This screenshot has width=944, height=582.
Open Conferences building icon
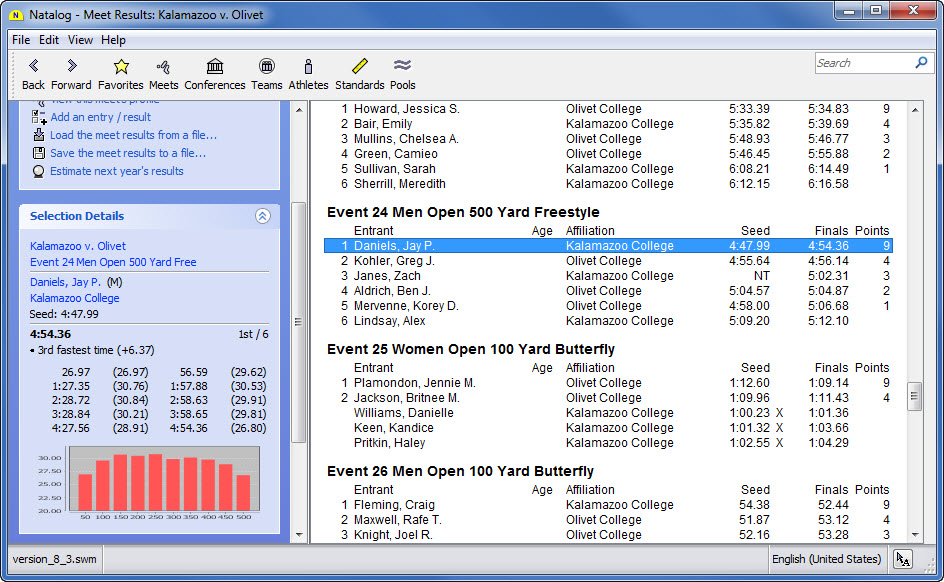(x=215, y=67)
